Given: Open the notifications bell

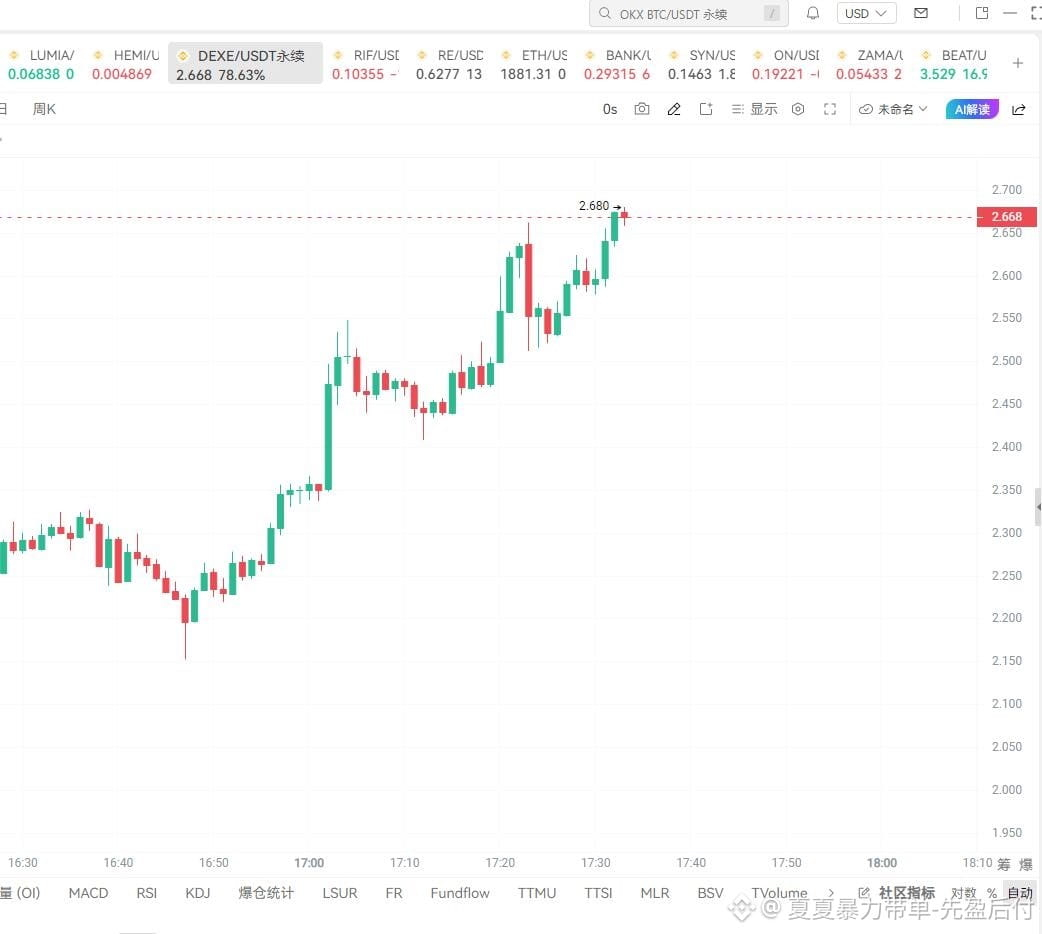Looking at the screenshot, I should tap(813, 13).
